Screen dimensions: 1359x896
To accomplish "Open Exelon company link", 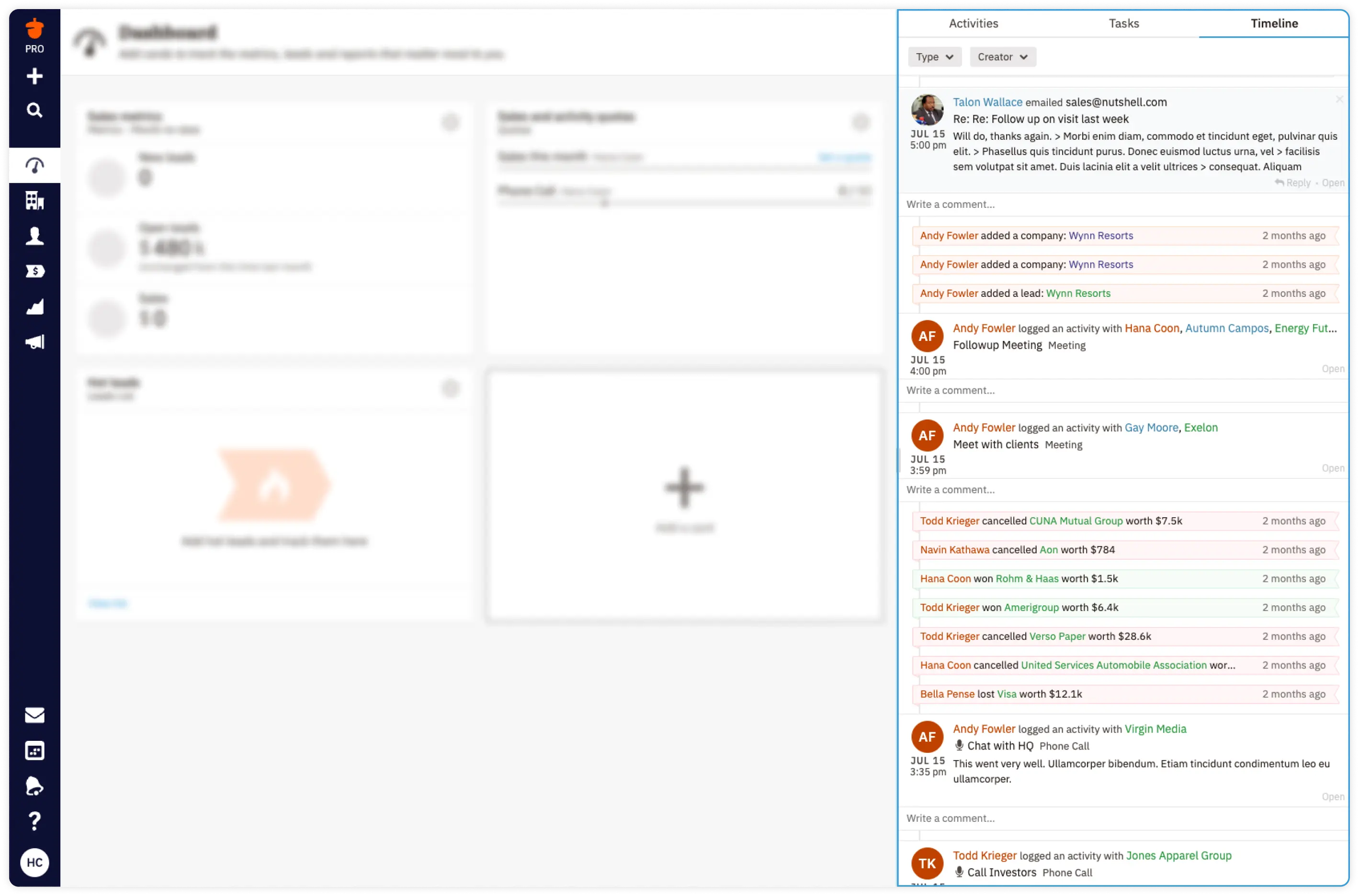I will pos(1201,428).
